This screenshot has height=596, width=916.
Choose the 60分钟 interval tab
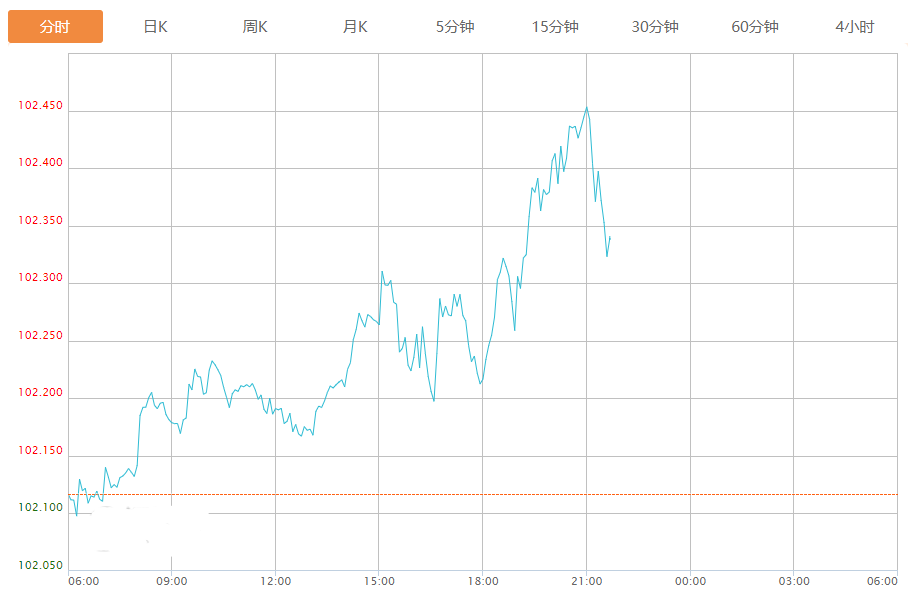755,27
